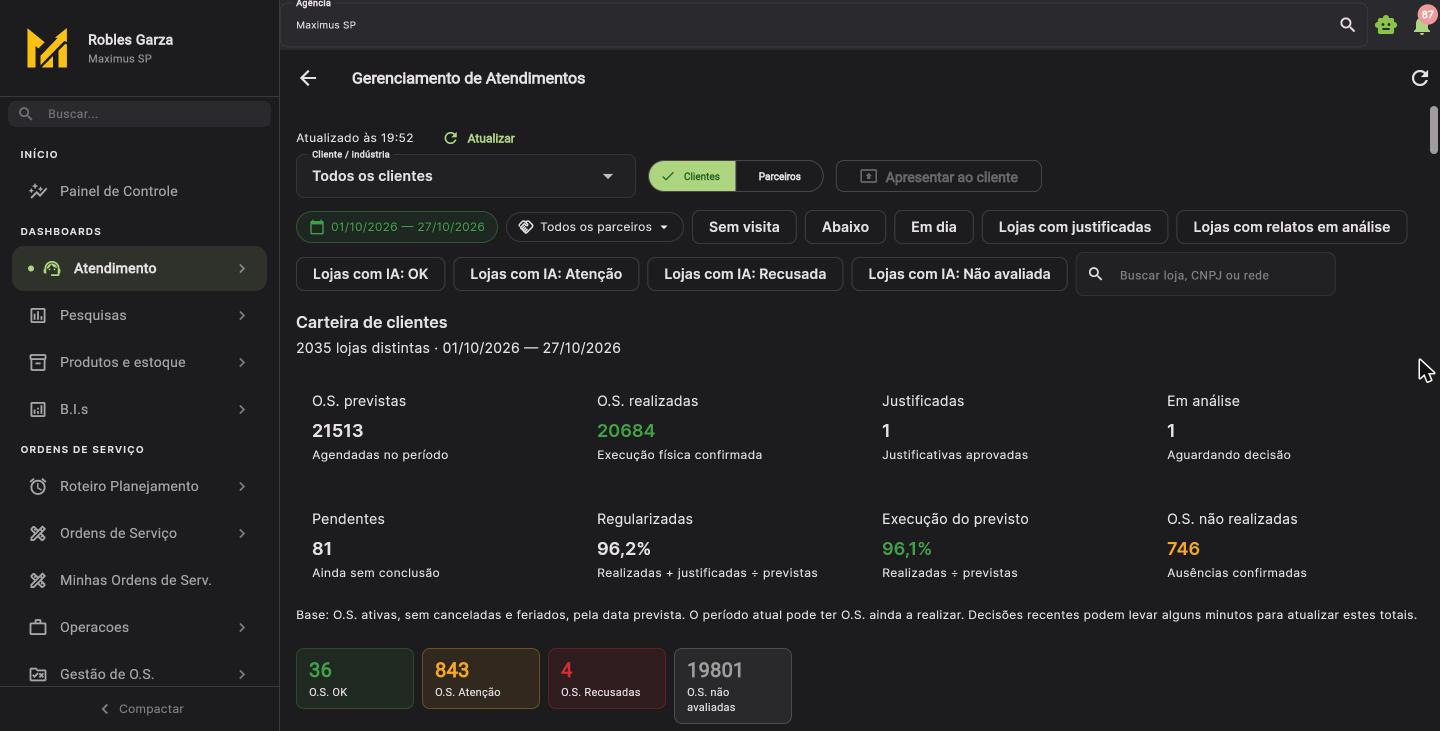Viewport: 1440px width, 731px height.
Task: Select the Clientes toggle option
Action: pyautogui.click(x=692, y=176)
